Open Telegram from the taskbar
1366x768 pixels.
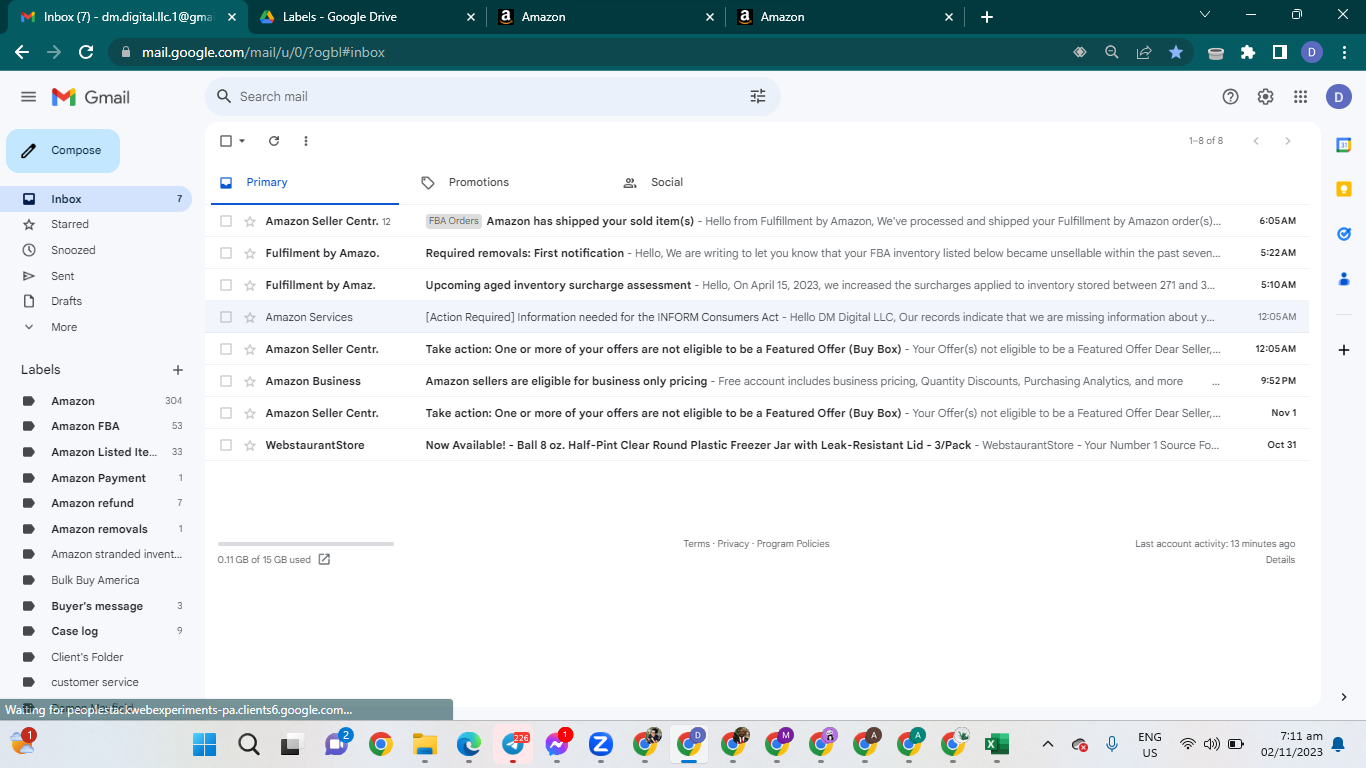(513, 744)
